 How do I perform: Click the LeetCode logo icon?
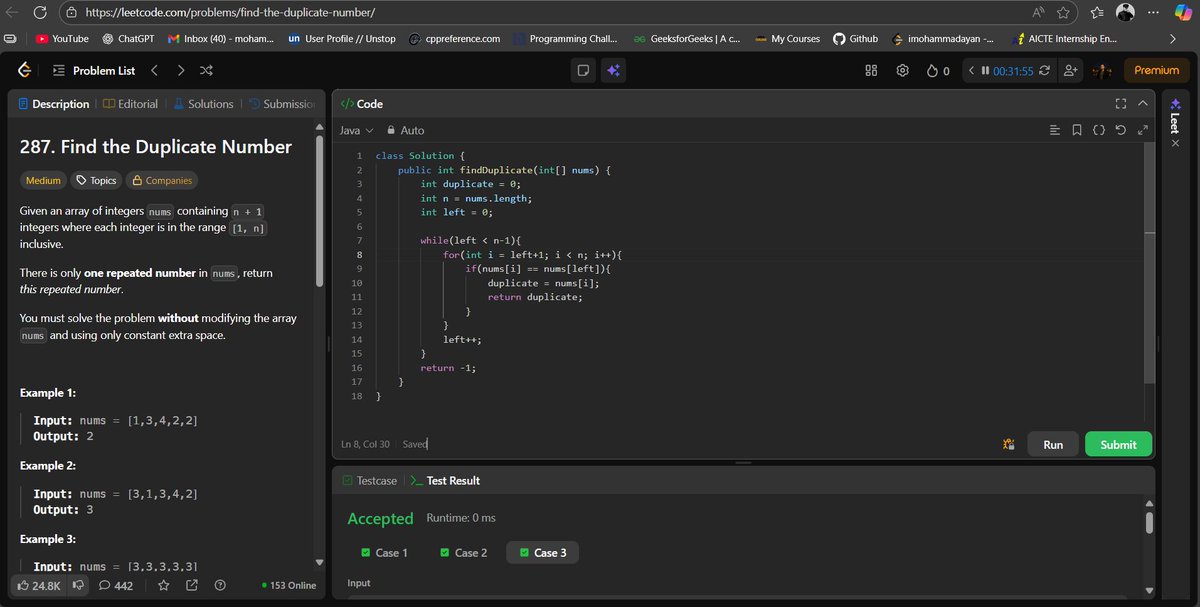(x=23, y=71)
